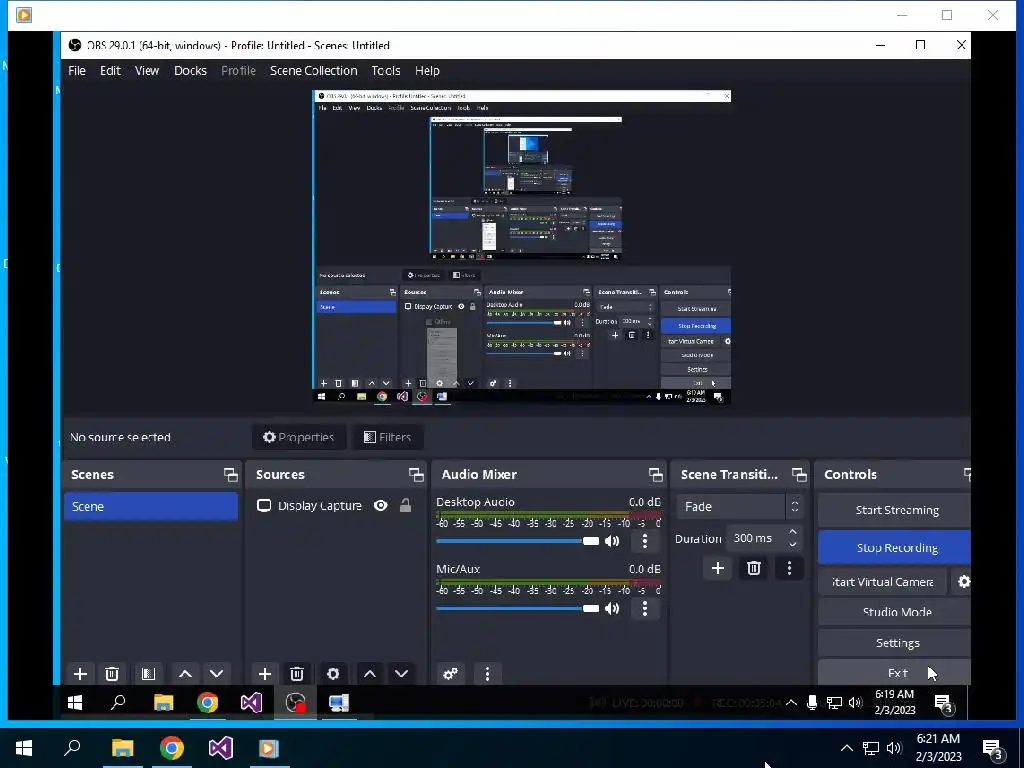Show hidden tray icons on outer taskbar

pyautogui.click(x=846, y=748)
